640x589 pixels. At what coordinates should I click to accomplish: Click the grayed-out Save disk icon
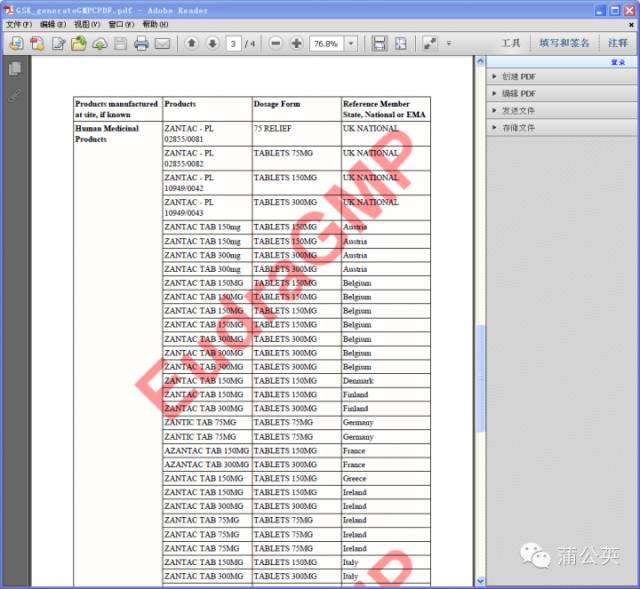tap(120, 43)
